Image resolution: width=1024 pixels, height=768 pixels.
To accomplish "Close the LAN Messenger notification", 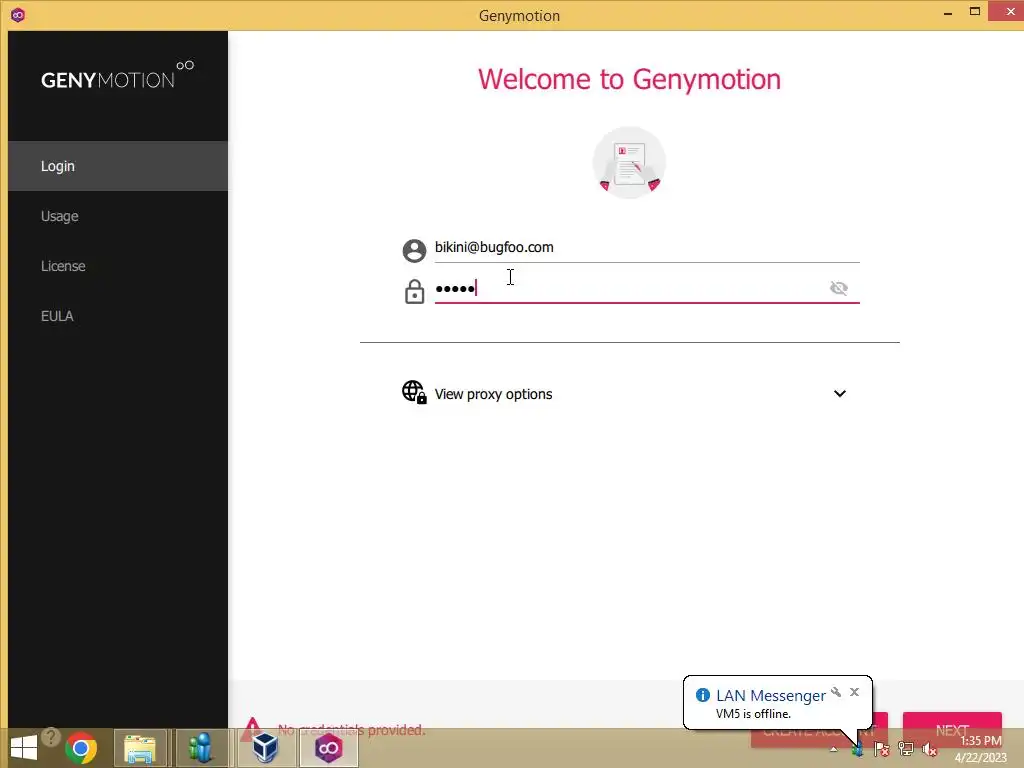I will 854,692.
